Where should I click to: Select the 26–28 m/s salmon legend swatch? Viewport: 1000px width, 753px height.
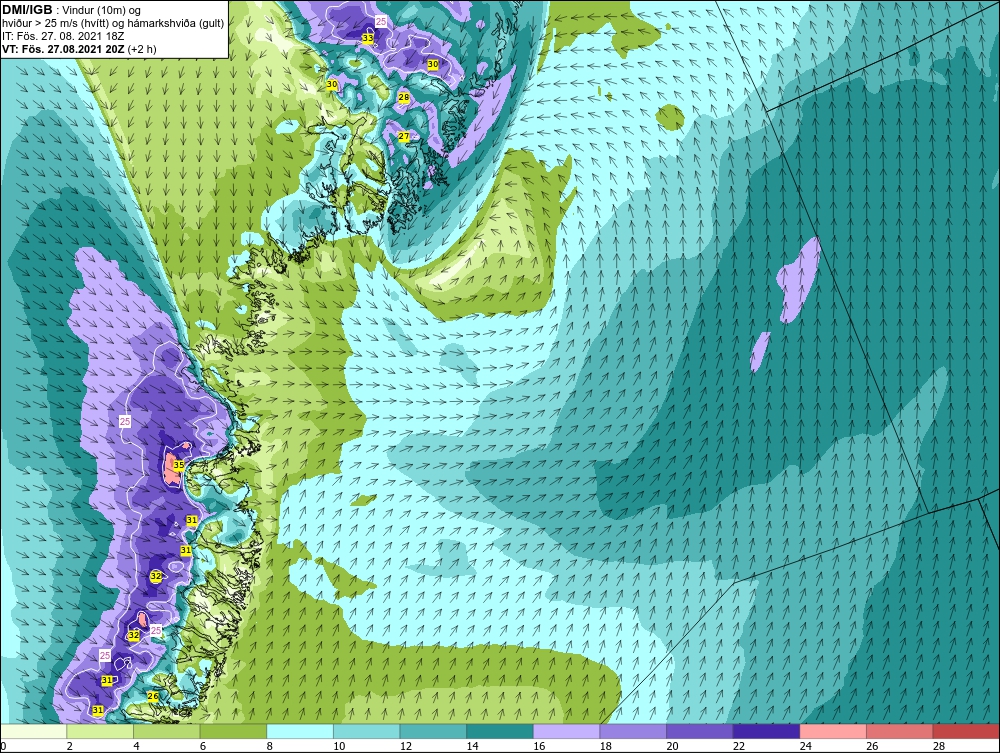(x=899, y=731)
